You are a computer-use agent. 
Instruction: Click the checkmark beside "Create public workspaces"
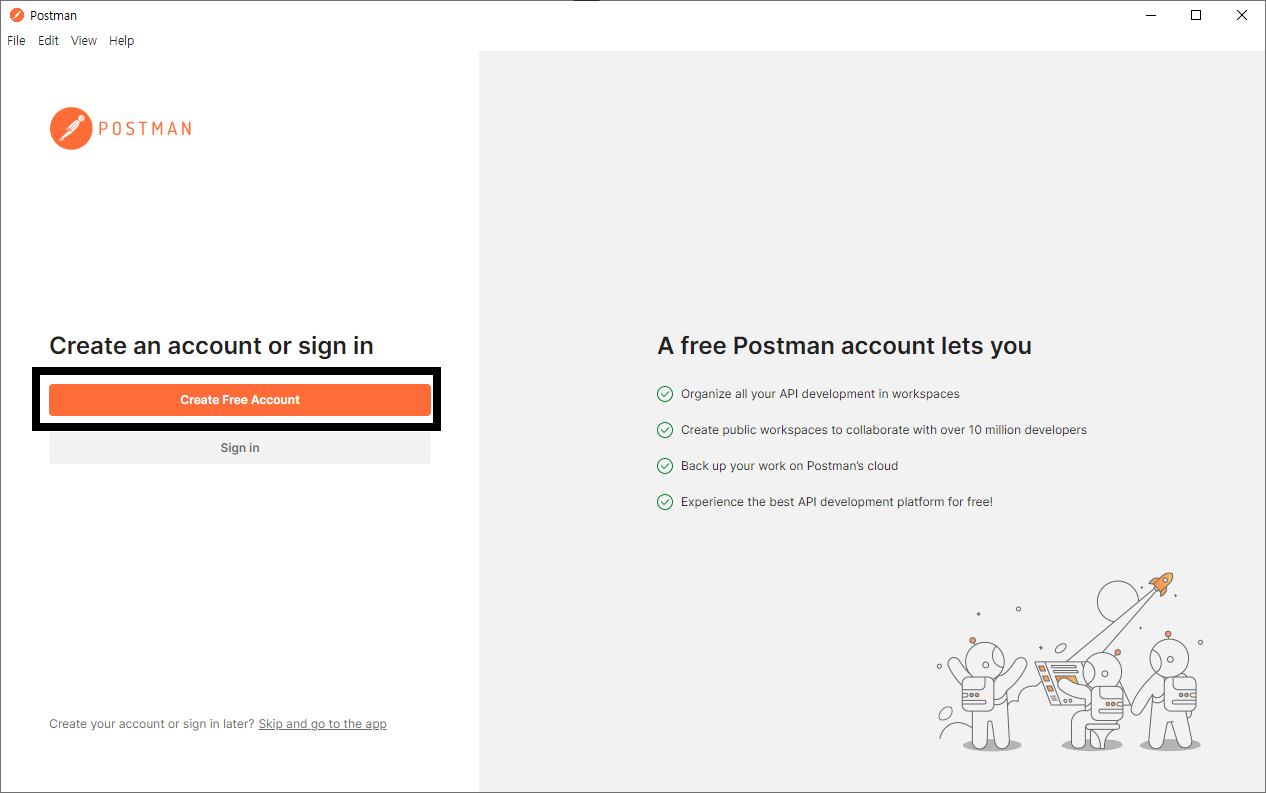click(x=665, y=429)
